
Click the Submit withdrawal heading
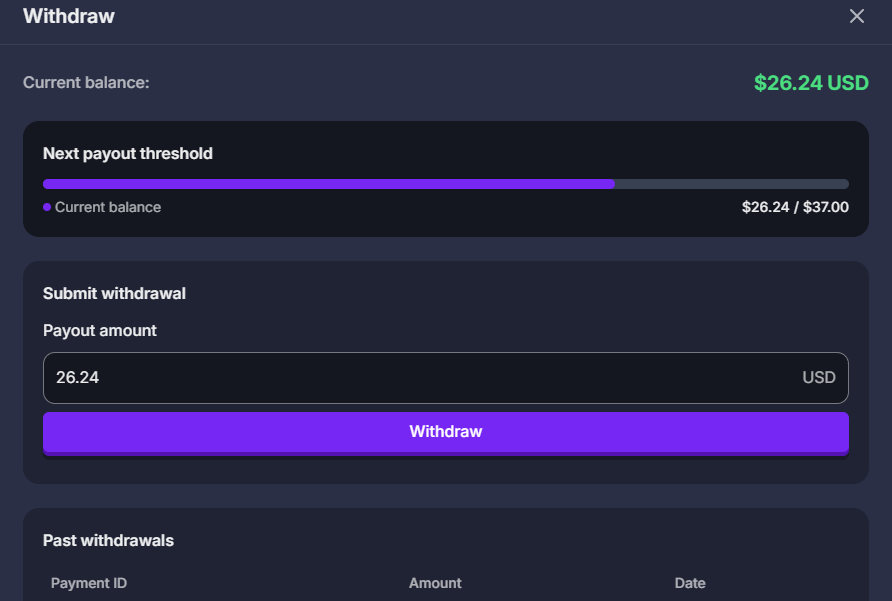[114, 294]
